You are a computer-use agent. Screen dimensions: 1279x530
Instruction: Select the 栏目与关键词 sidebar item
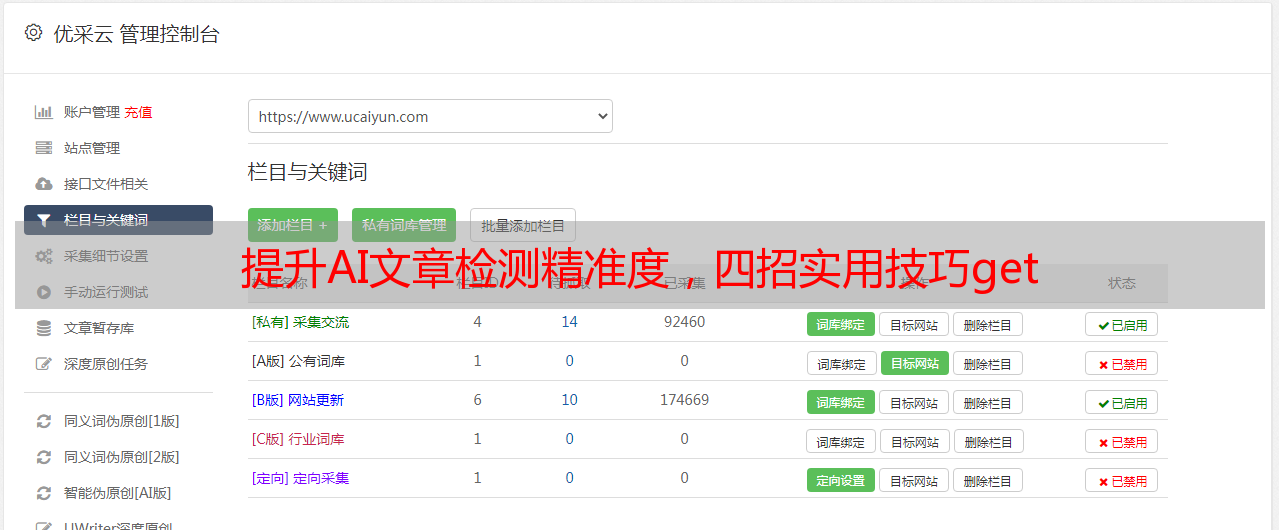118,220
